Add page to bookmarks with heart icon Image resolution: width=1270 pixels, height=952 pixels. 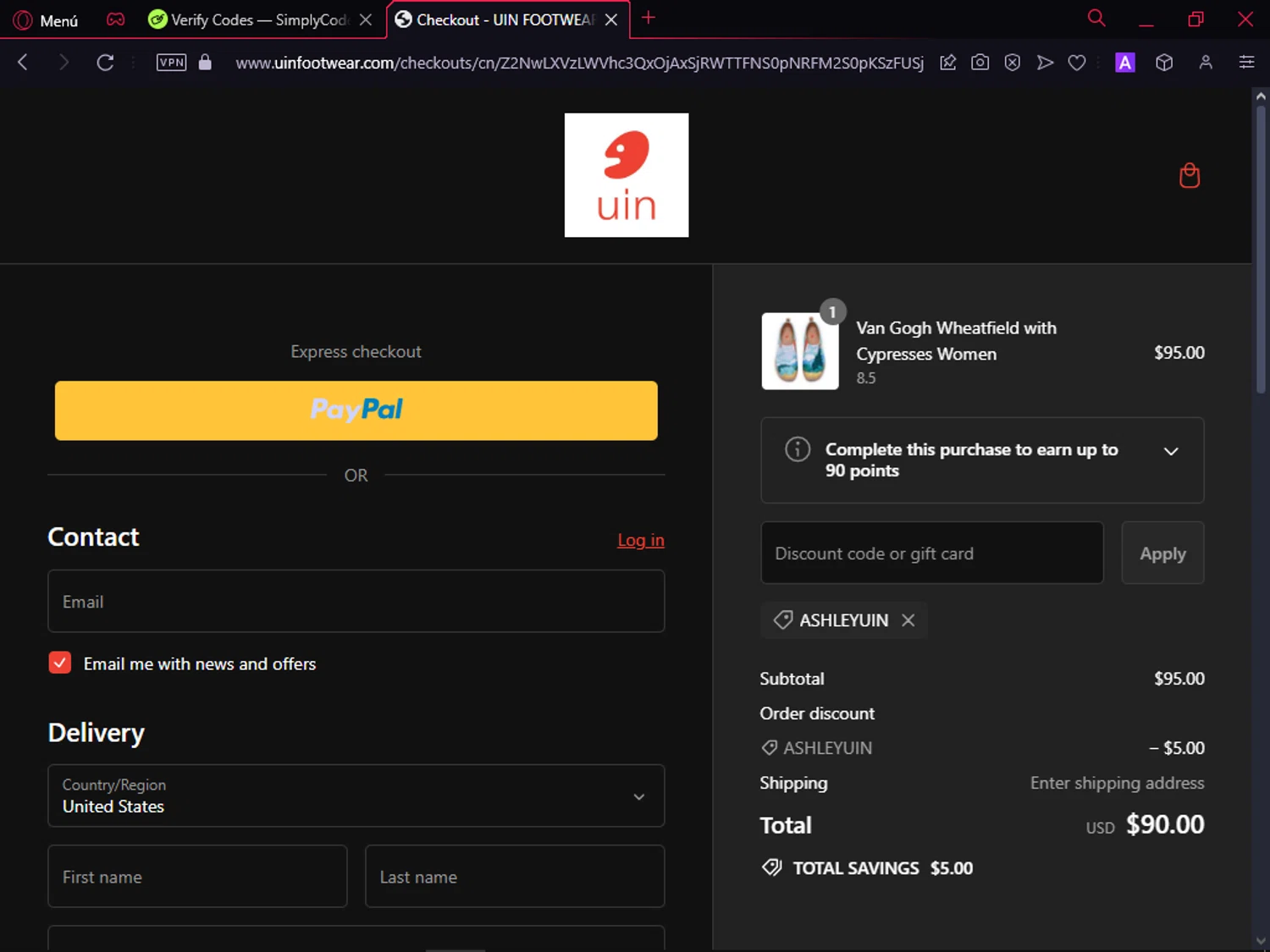pos(1077,63)
